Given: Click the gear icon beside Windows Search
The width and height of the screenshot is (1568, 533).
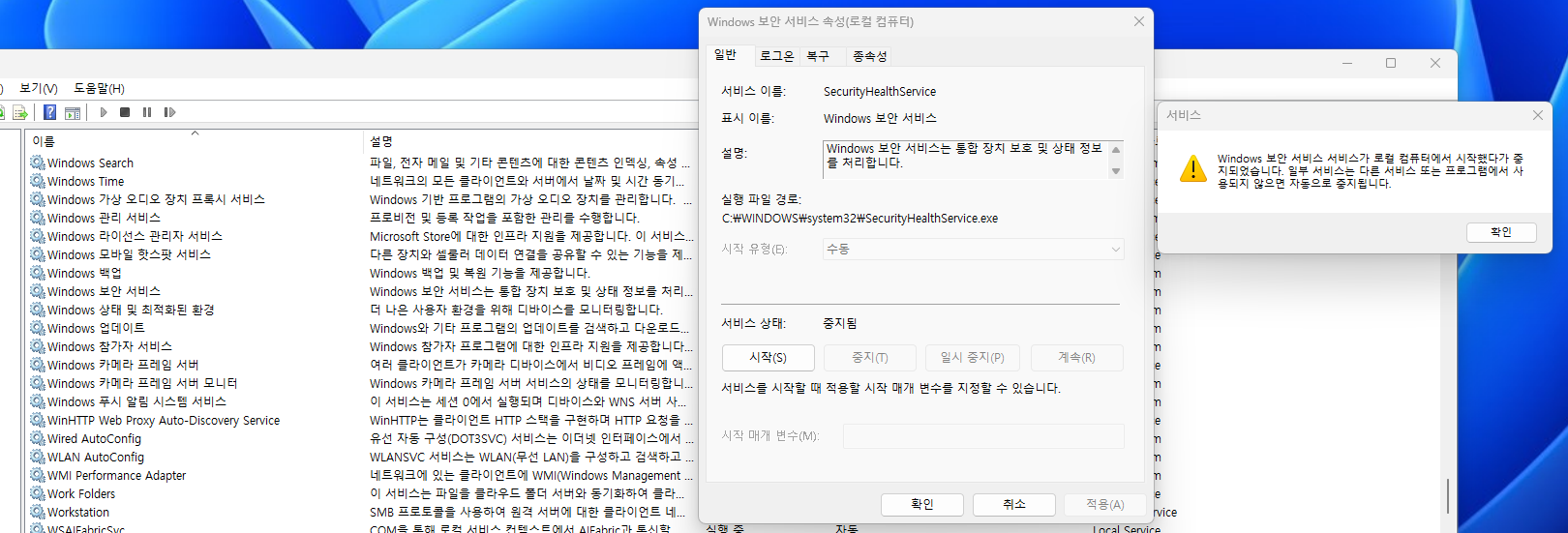Looking at the screenshot, I should click(38, 163).
